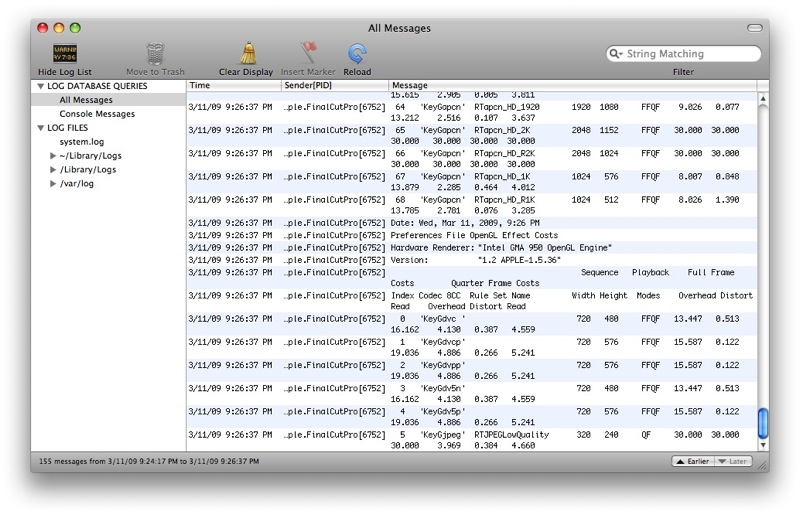Collapse the LOG FILES section

click(x=40, y=128)
